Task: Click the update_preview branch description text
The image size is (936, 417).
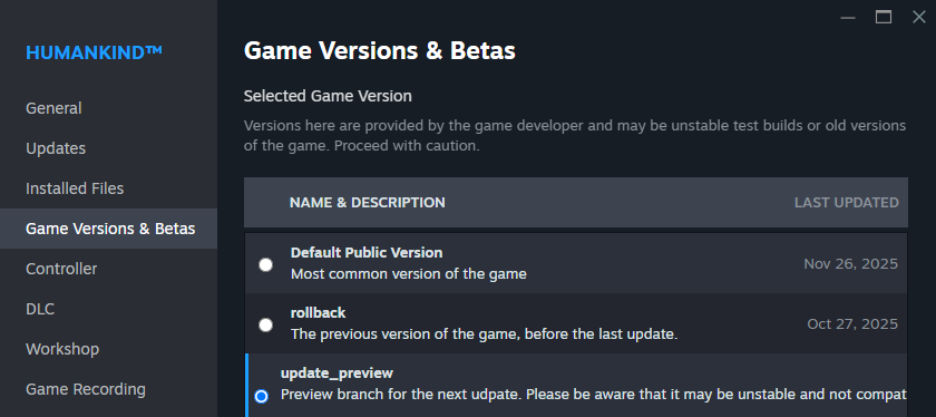Action: click(x=590, y=394)
